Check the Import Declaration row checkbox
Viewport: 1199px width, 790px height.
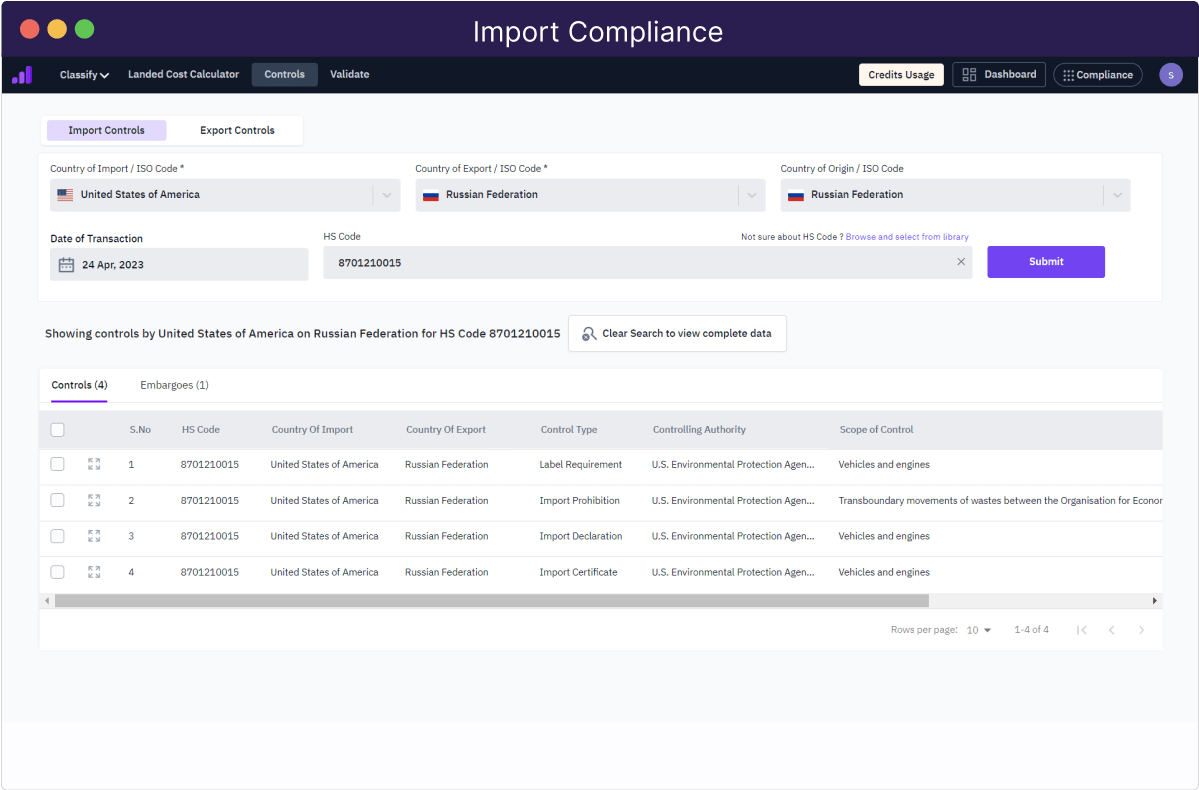57,536
